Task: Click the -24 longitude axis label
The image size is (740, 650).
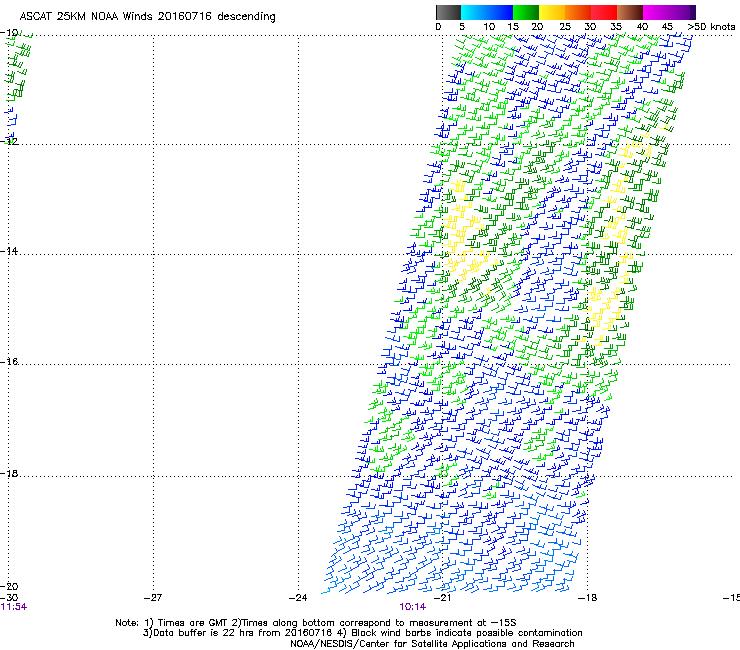Action: [x=298, y=597]
